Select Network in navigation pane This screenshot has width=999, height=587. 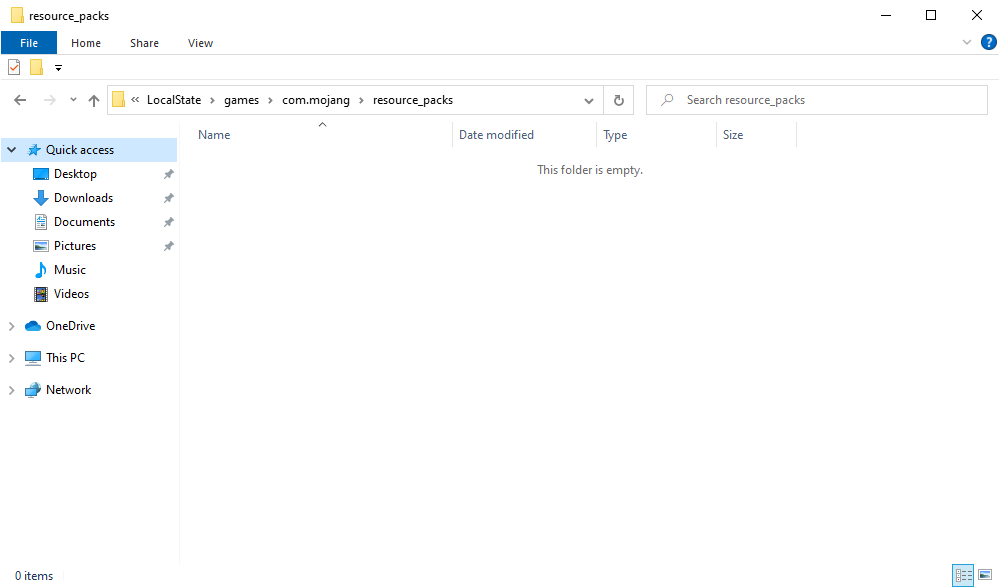(x=68, y=389)
